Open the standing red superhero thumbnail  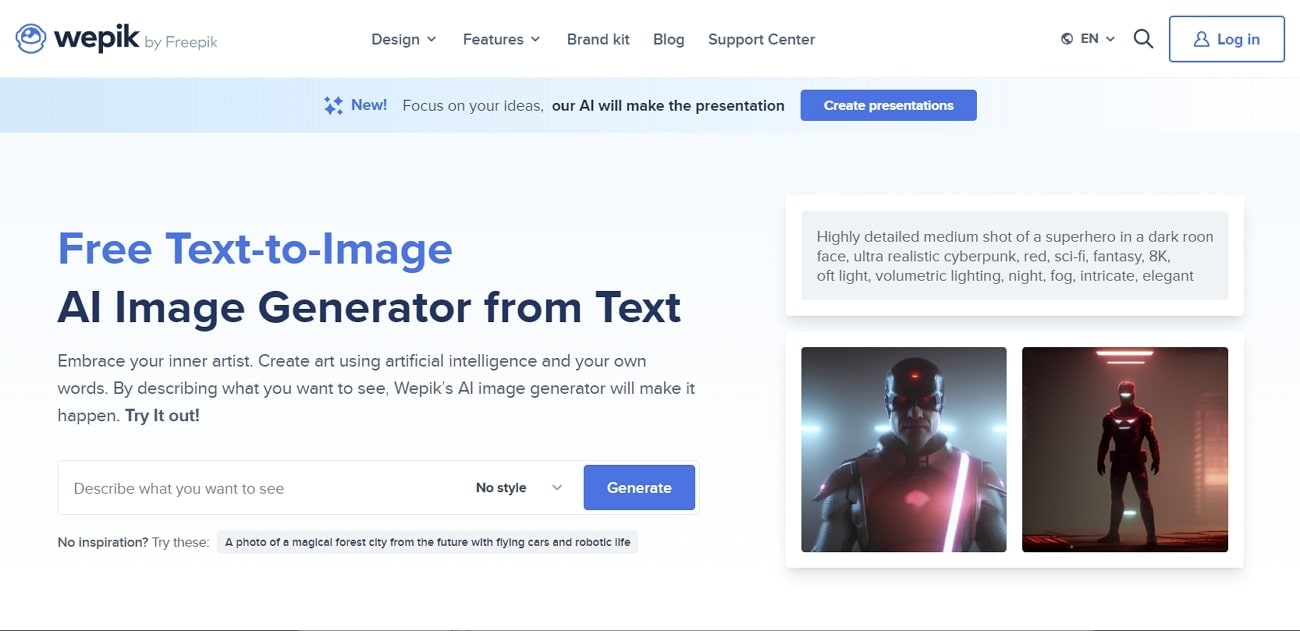(x=1125, y=449)
